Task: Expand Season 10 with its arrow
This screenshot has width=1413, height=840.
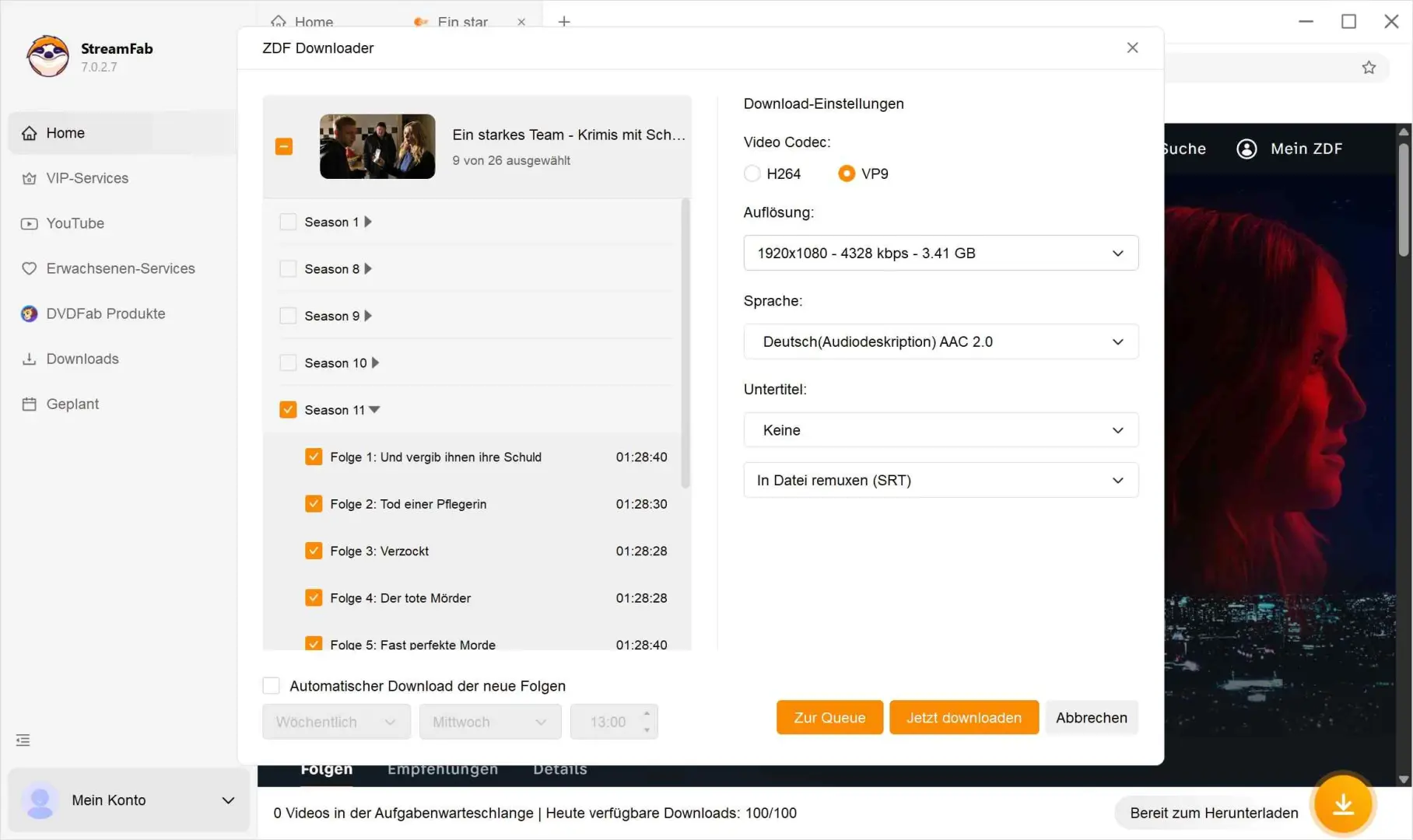Action: point(375,362)
